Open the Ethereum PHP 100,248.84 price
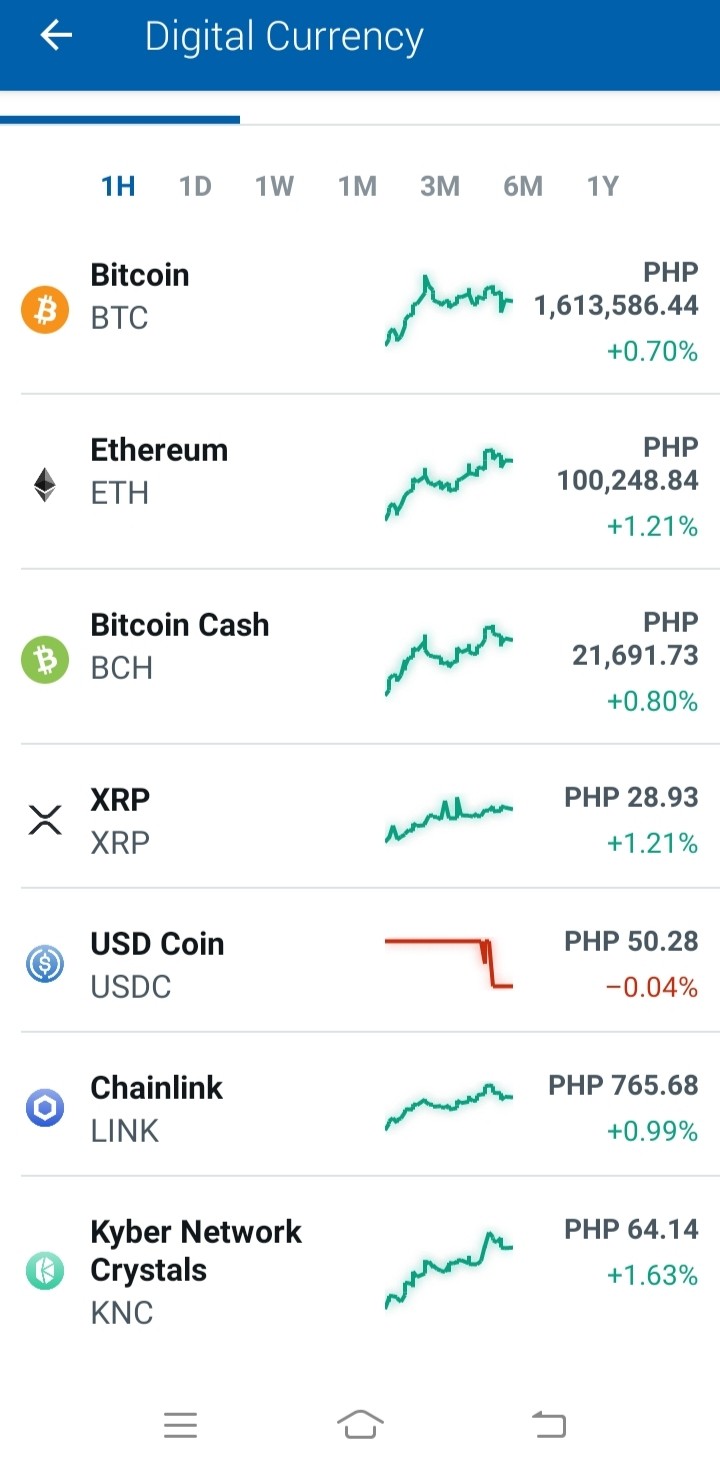Image resolution: width=720 pixels, height=1464 pixels. click(x=627, y=481)
